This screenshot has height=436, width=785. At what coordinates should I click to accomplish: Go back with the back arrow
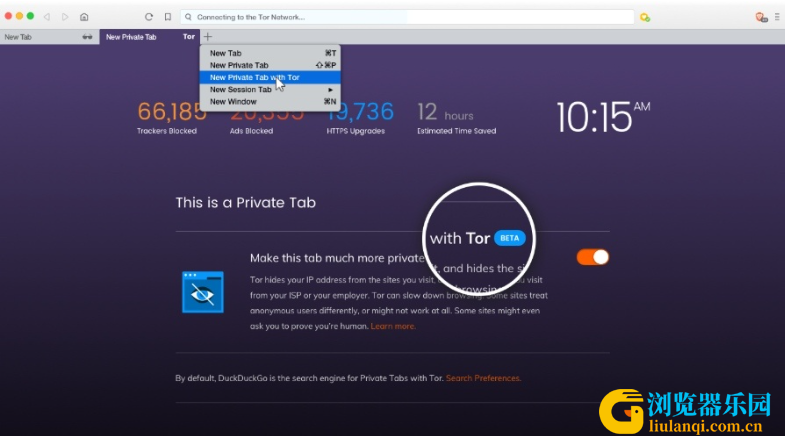point(47,17)
